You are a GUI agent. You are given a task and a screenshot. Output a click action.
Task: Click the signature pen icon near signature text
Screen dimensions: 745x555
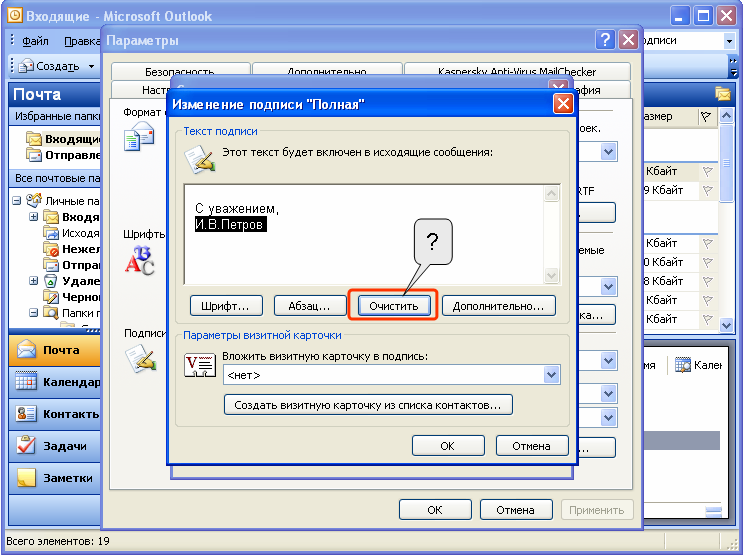200,160
